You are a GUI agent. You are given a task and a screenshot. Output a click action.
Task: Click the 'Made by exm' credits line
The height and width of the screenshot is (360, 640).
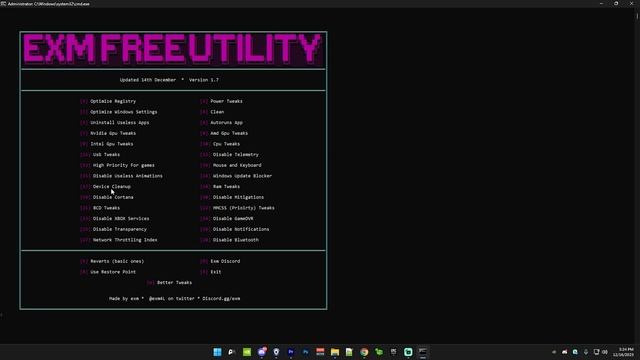point(175,299)
